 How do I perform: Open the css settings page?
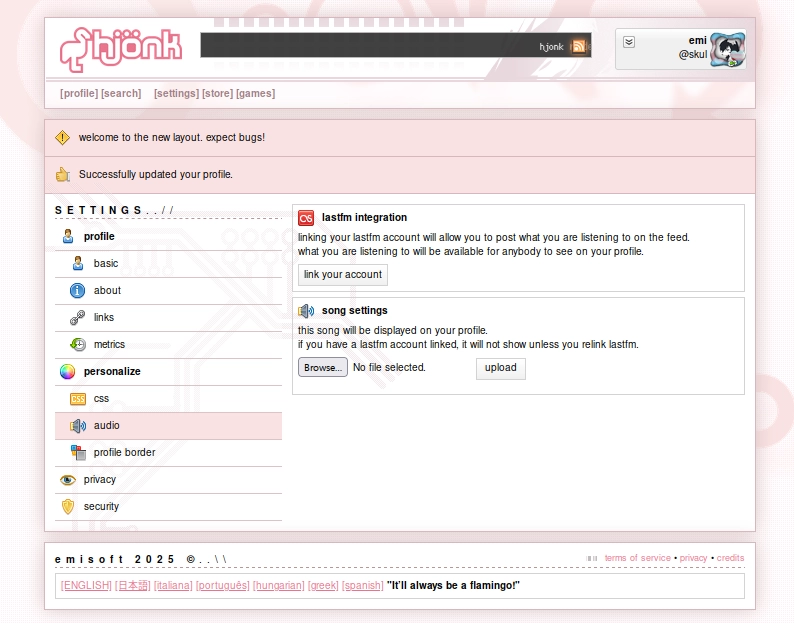(168, 399)
